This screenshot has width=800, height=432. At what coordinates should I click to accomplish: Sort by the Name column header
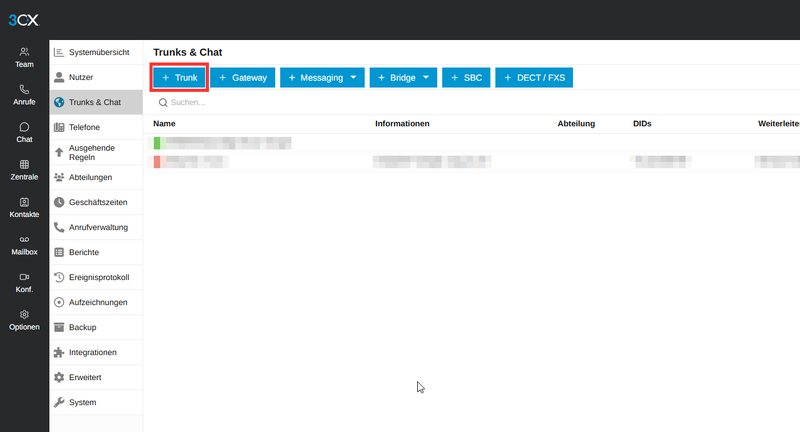(x=164, y=123)
